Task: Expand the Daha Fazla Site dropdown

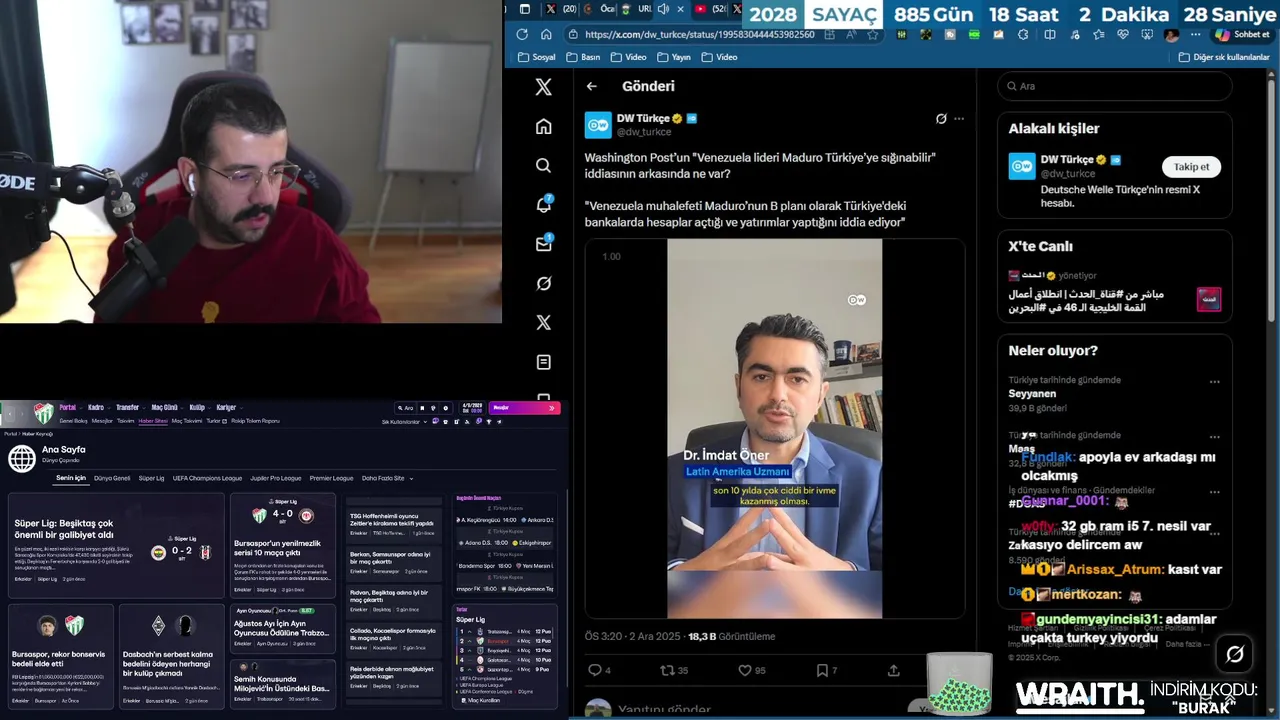Action: pyautogui.click(x=387, y=478)
